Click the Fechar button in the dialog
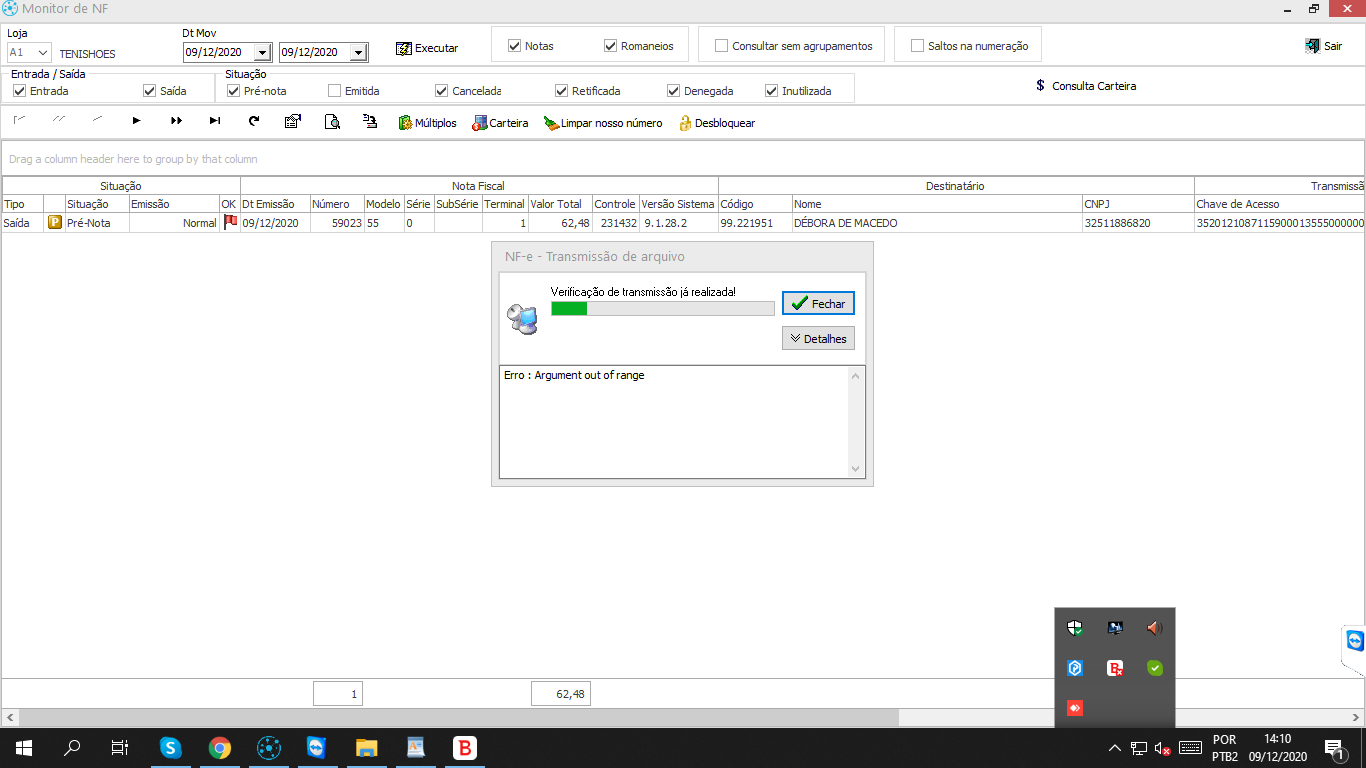The width and height of the screenshot is (1366, 768). (x=818, y=303)
